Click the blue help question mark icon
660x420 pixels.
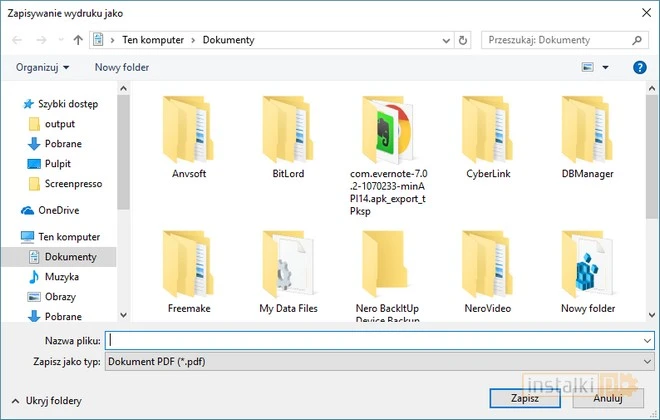[639, 67]
